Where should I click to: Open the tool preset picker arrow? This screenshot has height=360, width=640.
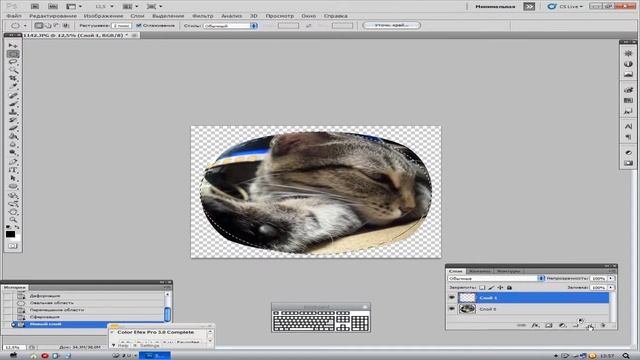25,26
